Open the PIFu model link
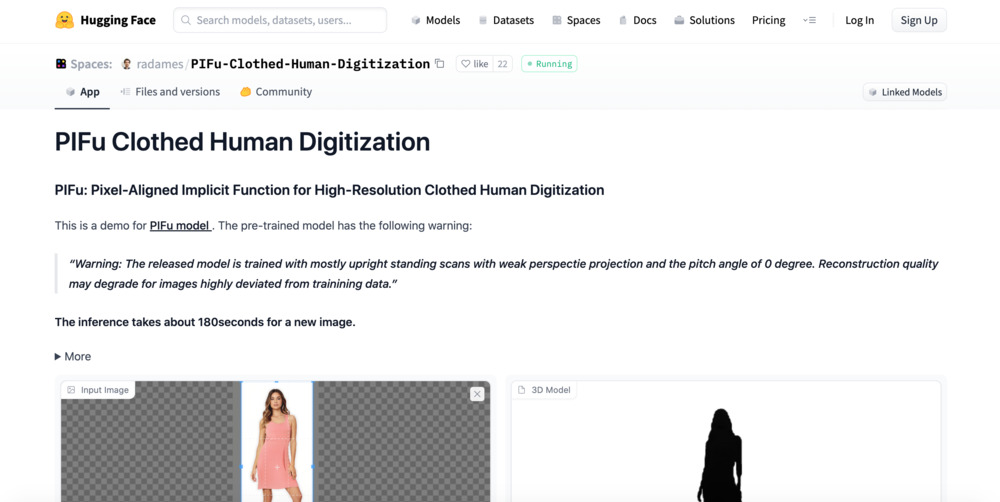 point(180,226)
